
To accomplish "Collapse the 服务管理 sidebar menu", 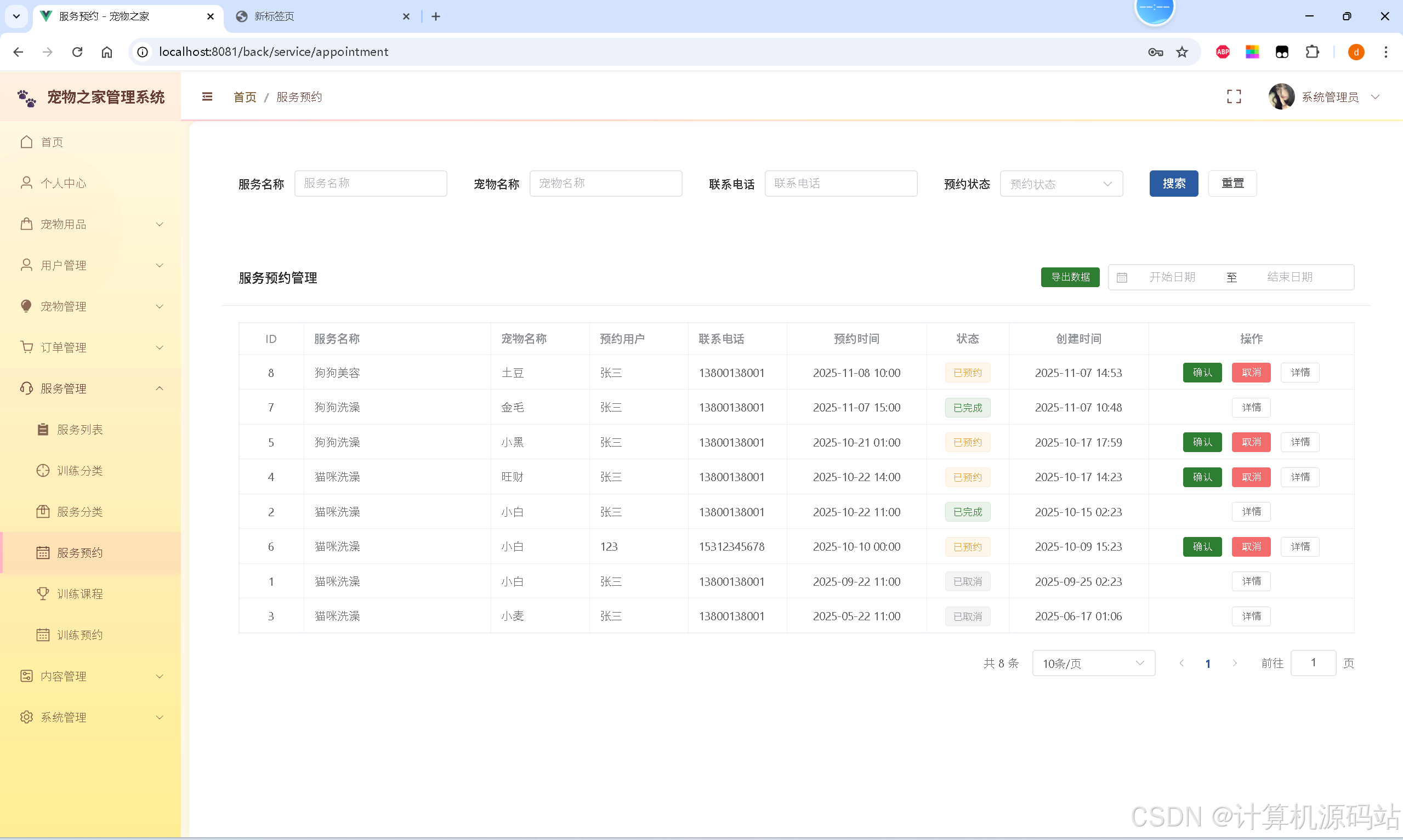I will point(90,388).
